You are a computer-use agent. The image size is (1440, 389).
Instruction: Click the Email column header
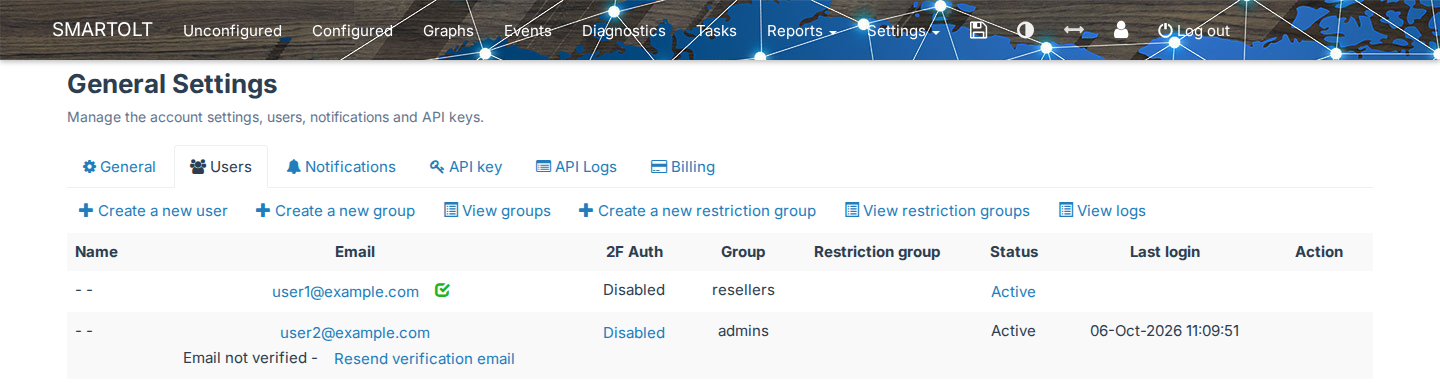pos(355,252)
